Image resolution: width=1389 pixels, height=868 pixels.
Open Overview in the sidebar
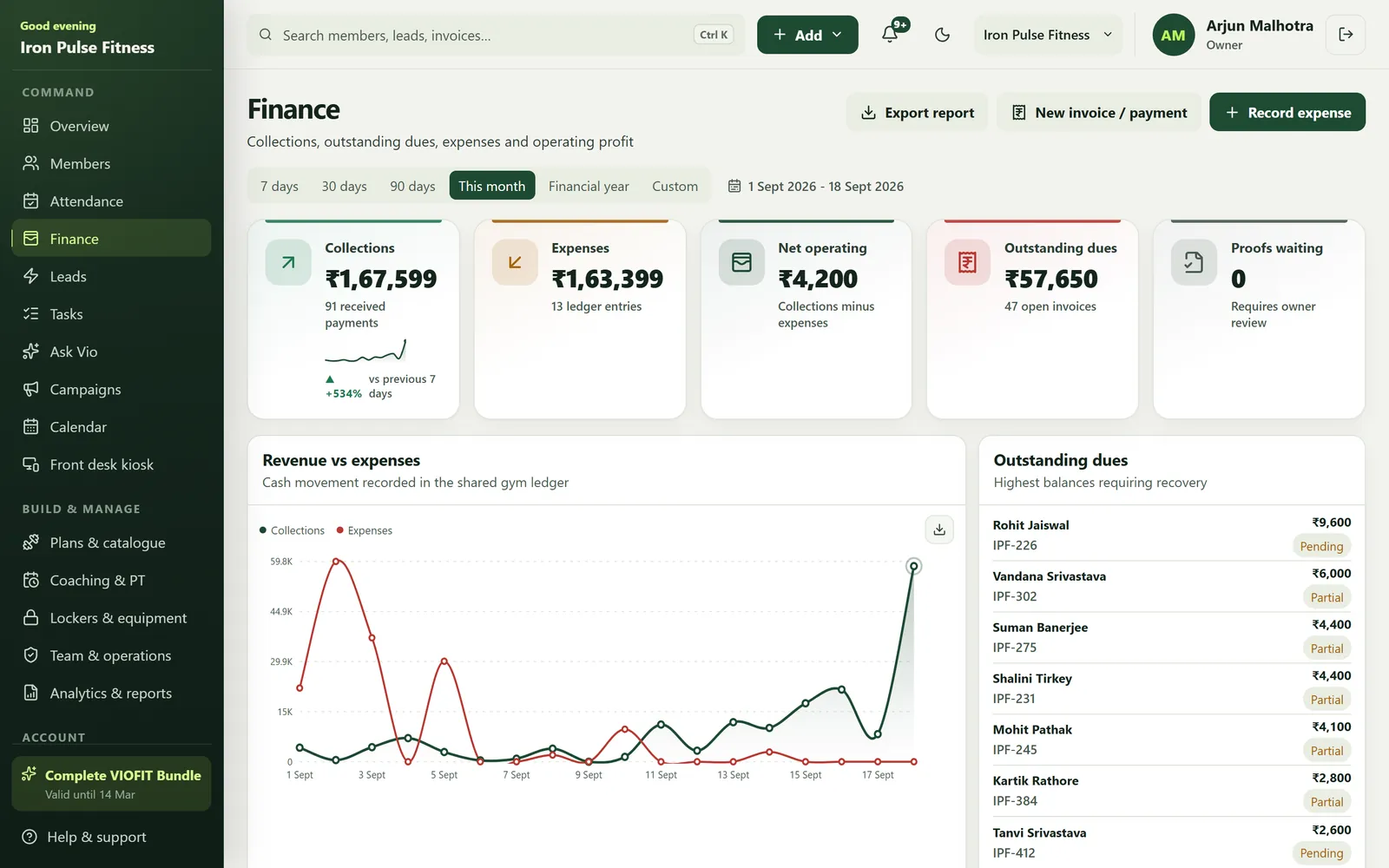tap(111, 126)
